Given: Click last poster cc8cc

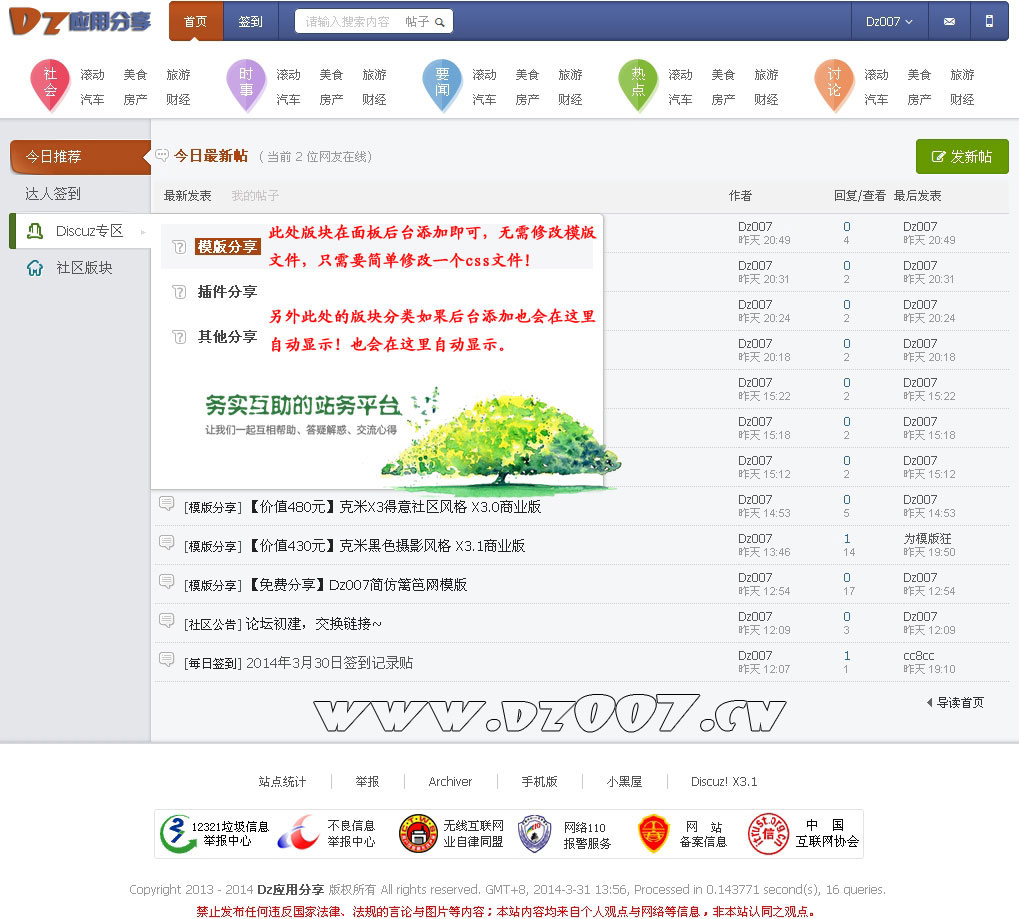Looking at the screenshot, I should [x=918, y=656].
